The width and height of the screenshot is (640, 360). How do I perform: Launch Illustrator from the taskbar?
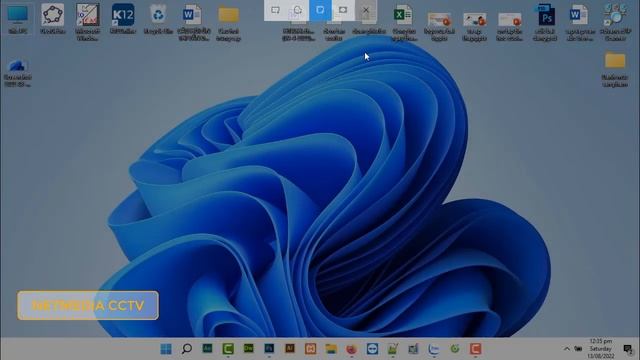point(290,349)
